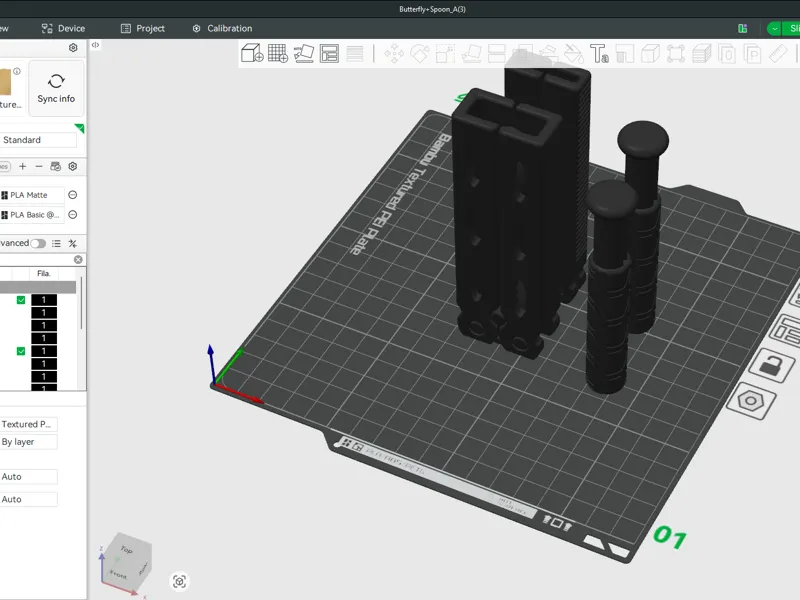
Task: Select the Cut tool icon
Action: 497,54
